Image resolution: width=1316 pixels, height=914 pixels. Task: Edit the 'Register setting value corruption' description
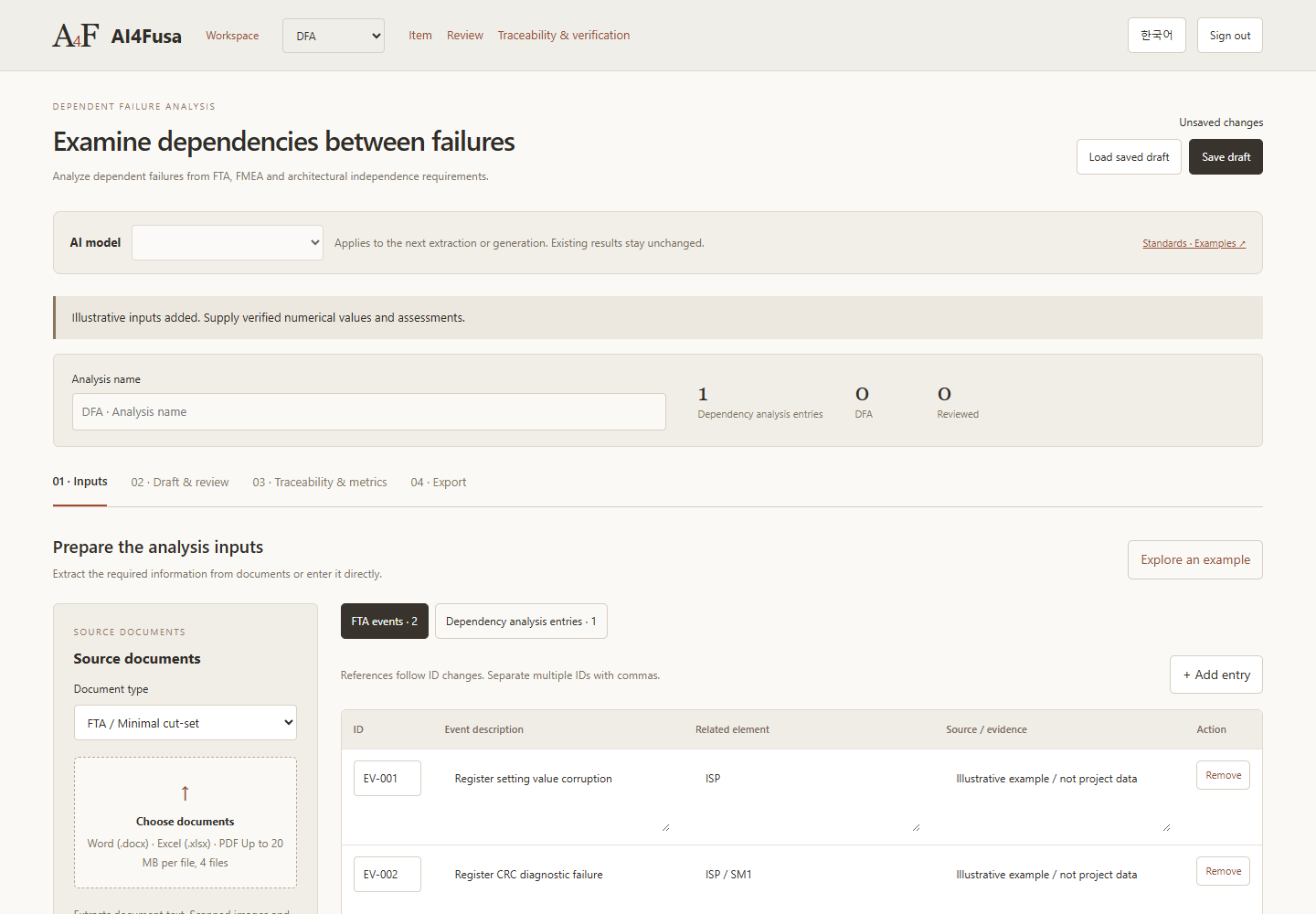(557, 796)
